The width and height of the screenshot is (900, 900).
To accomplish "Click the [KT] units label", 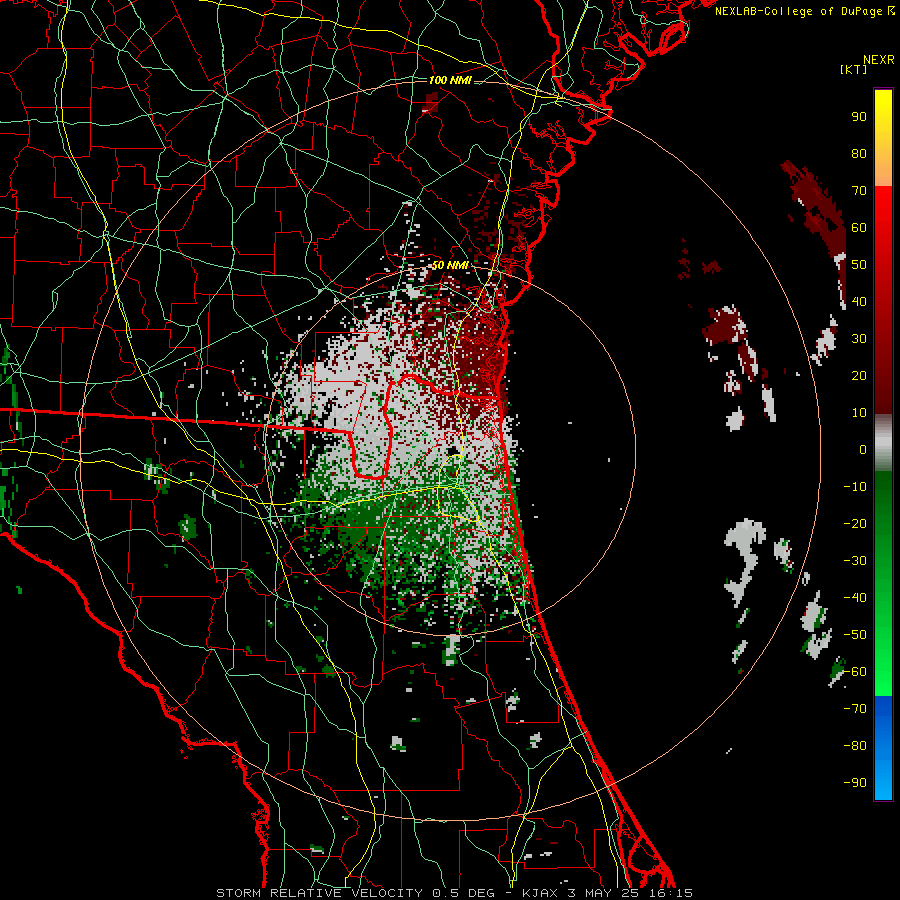I will (854, 69).
